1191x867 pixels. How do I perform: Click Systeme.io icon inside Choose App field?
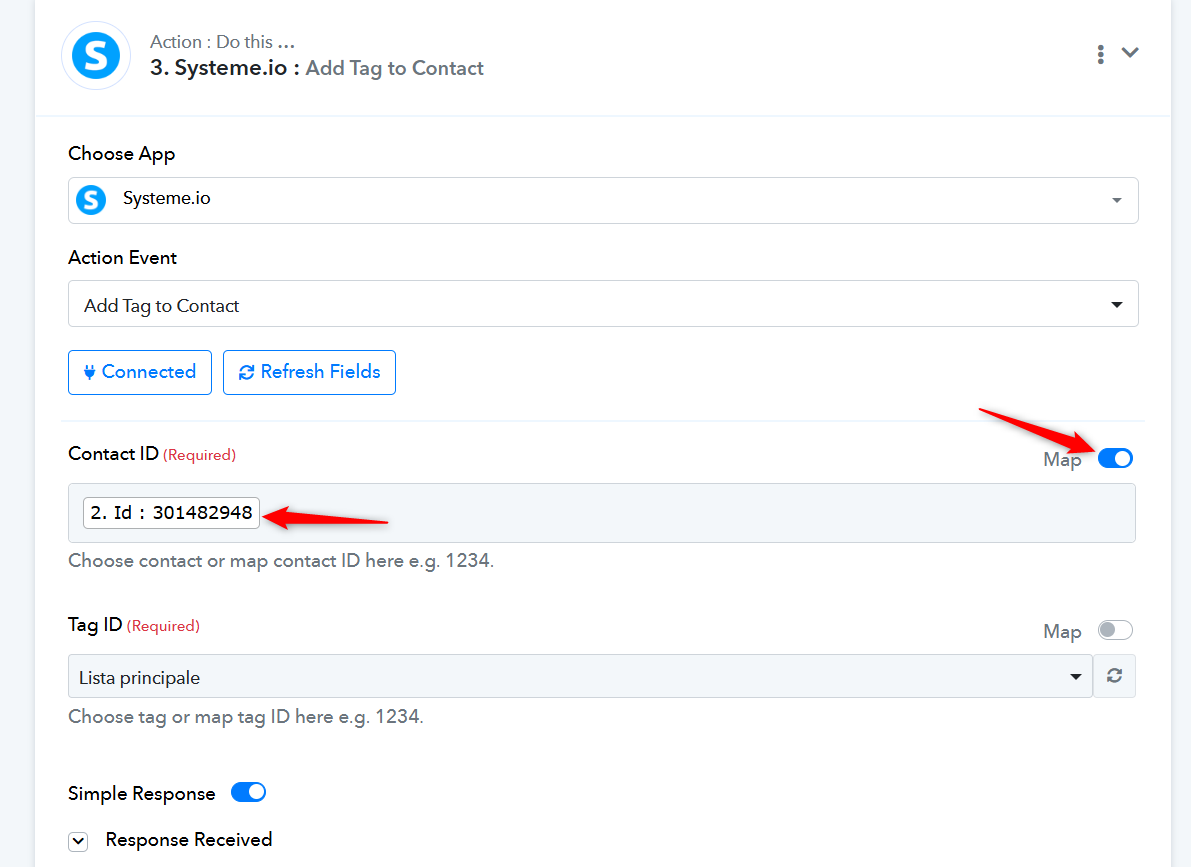coord(91,200)
